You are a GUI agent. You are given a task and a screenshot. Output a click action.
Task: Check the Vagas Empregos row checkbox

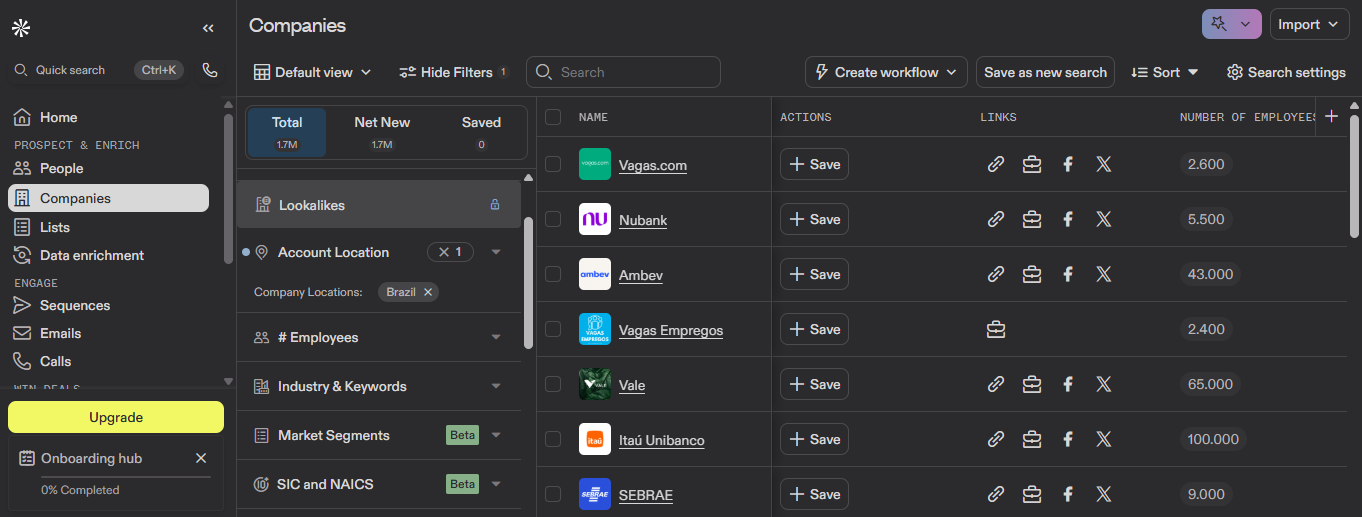click(553, 329)
